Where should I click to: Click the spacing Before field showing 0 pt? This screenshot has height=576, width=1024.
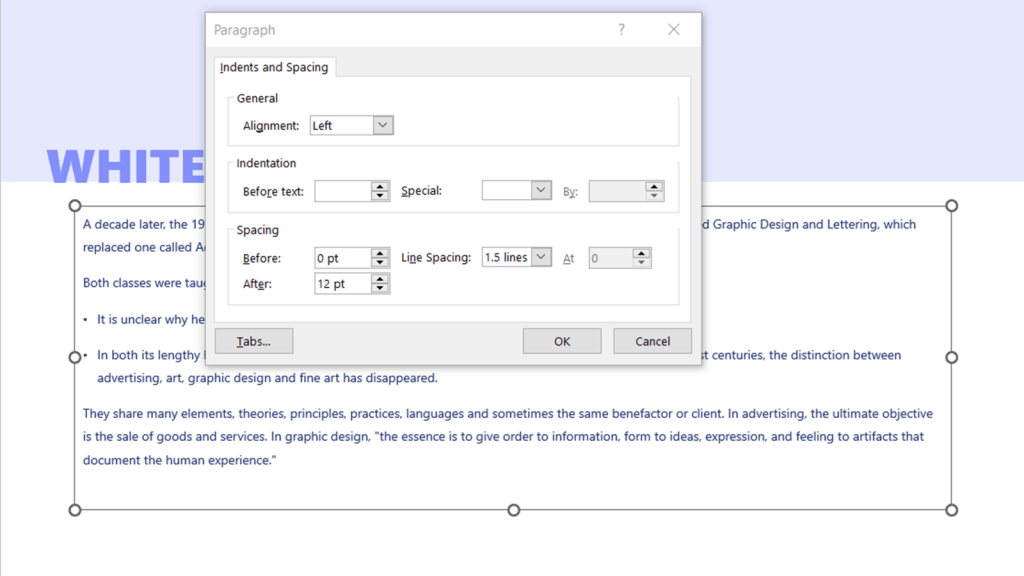[342, 258]
